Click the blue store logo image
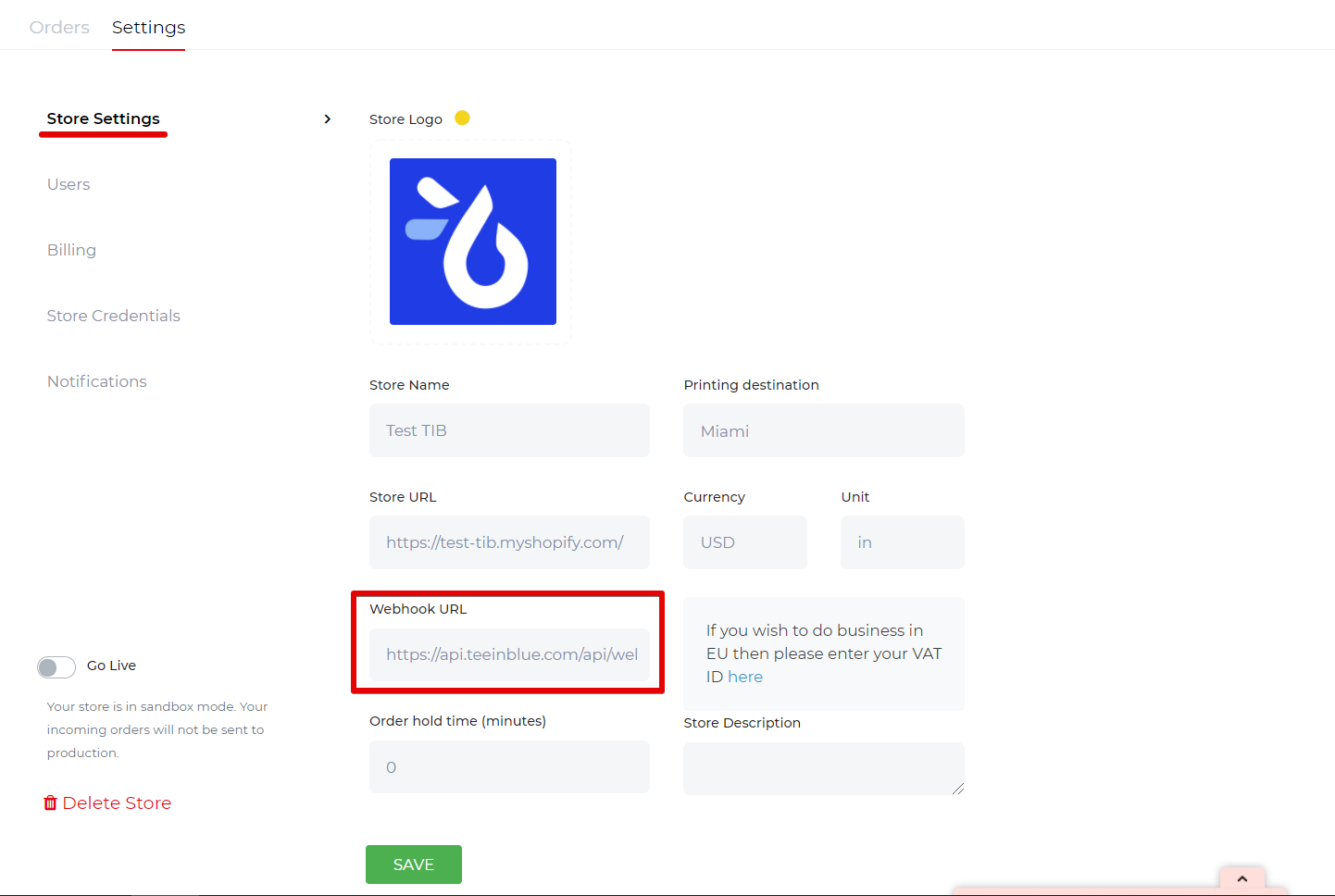Image resolution: width=1335 pixels, height=896 pixels. pyautogui.click(x=473, y=242)
